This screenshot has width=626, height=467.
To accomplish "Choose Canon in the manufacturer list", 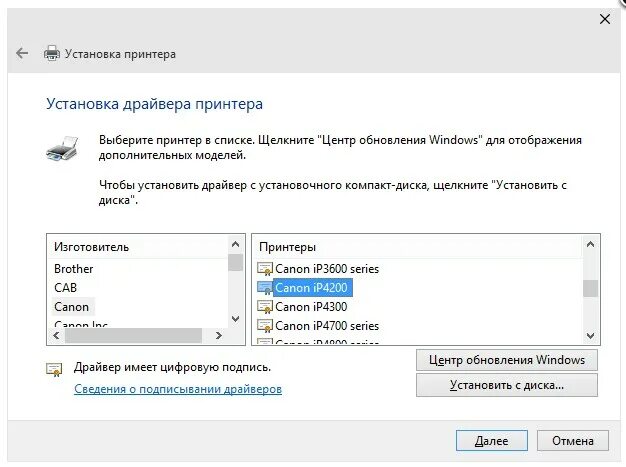I will click(72, 307).
